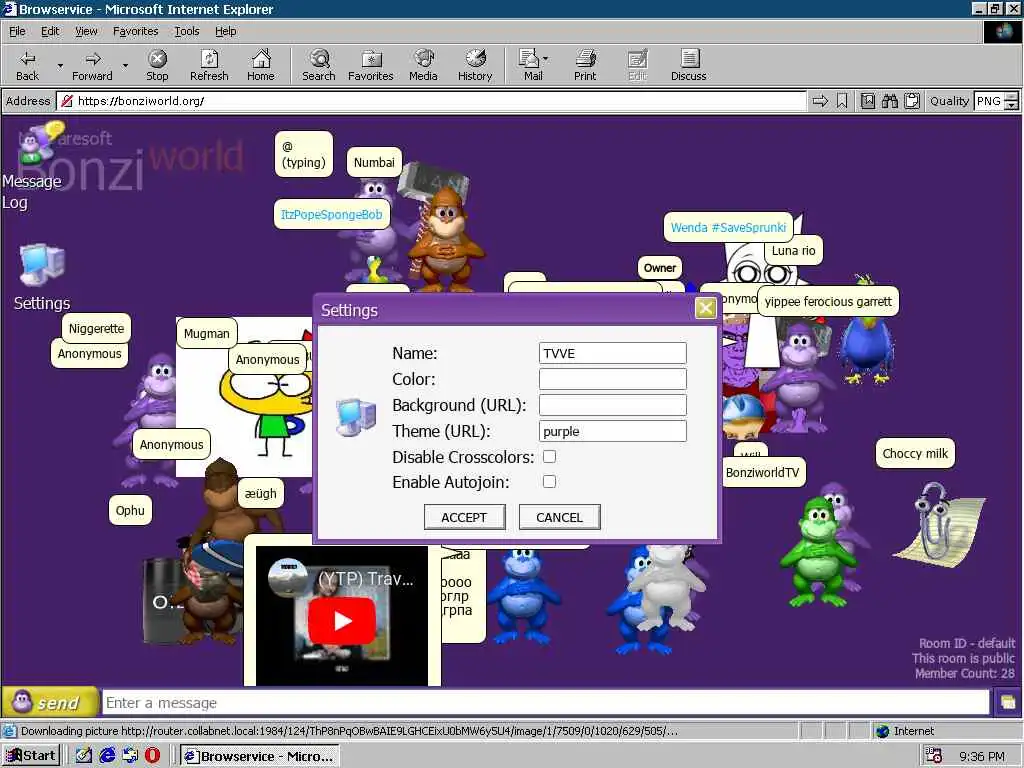The width and height of the screenshot is (1024, 768).
Task: Open the Favorites toolbar folder icon
Action: (371, 59)
